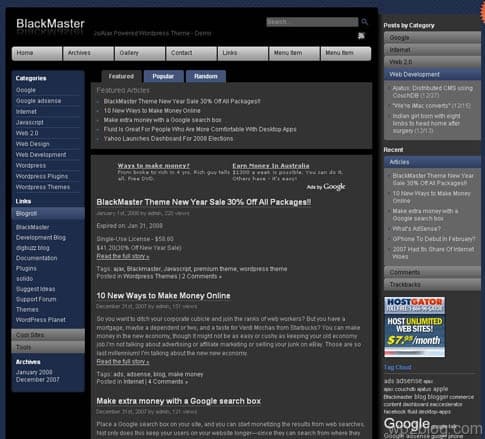Click the HostGator advertisement banner
Image resolution: width=485 pixels, height=439 pixels.
pos(414,327)
